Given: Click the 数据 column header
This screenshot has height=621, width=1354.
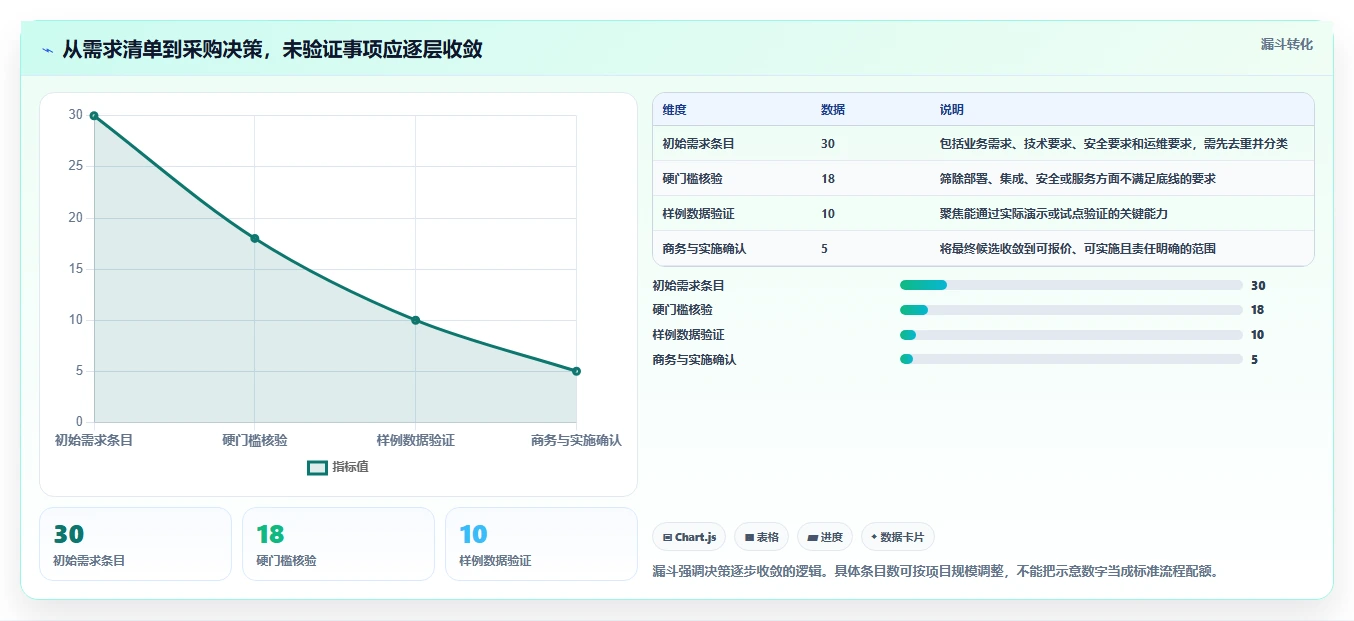Looking at the screenshot, I should (x=833, y=110).
